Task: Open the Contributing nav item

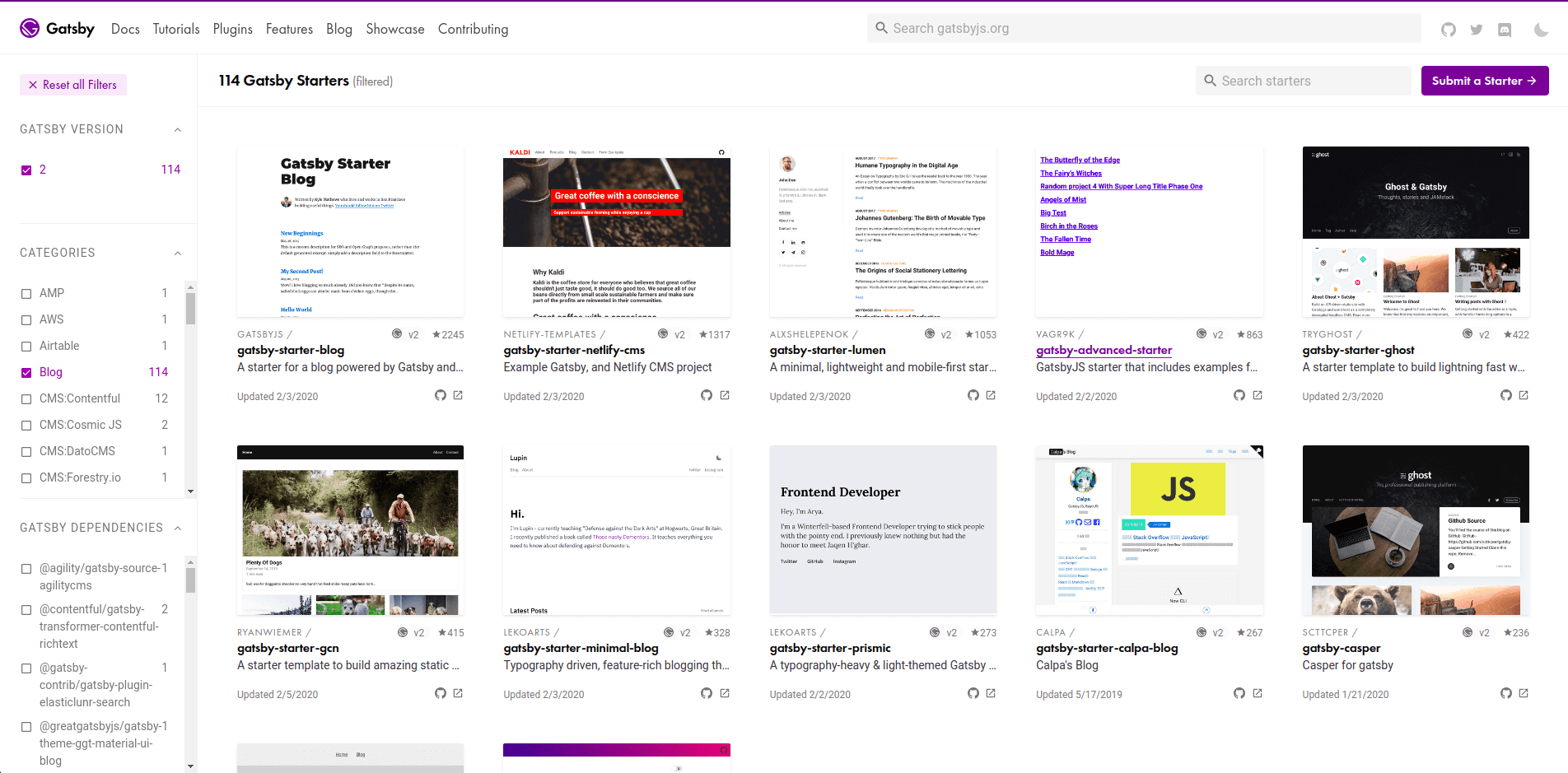Action: (x=474, y=29)
